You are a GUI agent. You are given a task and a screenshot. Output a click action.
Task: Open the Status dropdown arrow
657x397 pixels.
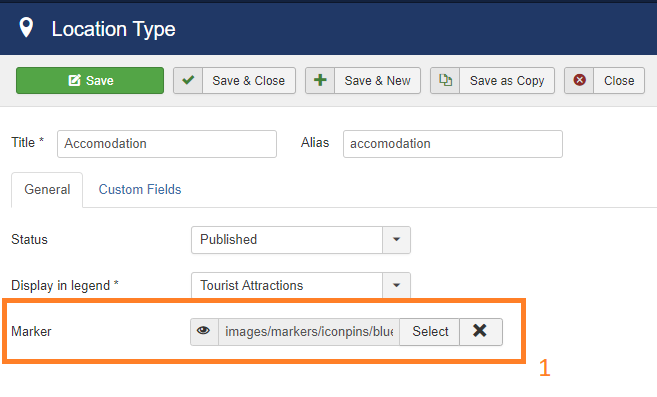[396, 240]
